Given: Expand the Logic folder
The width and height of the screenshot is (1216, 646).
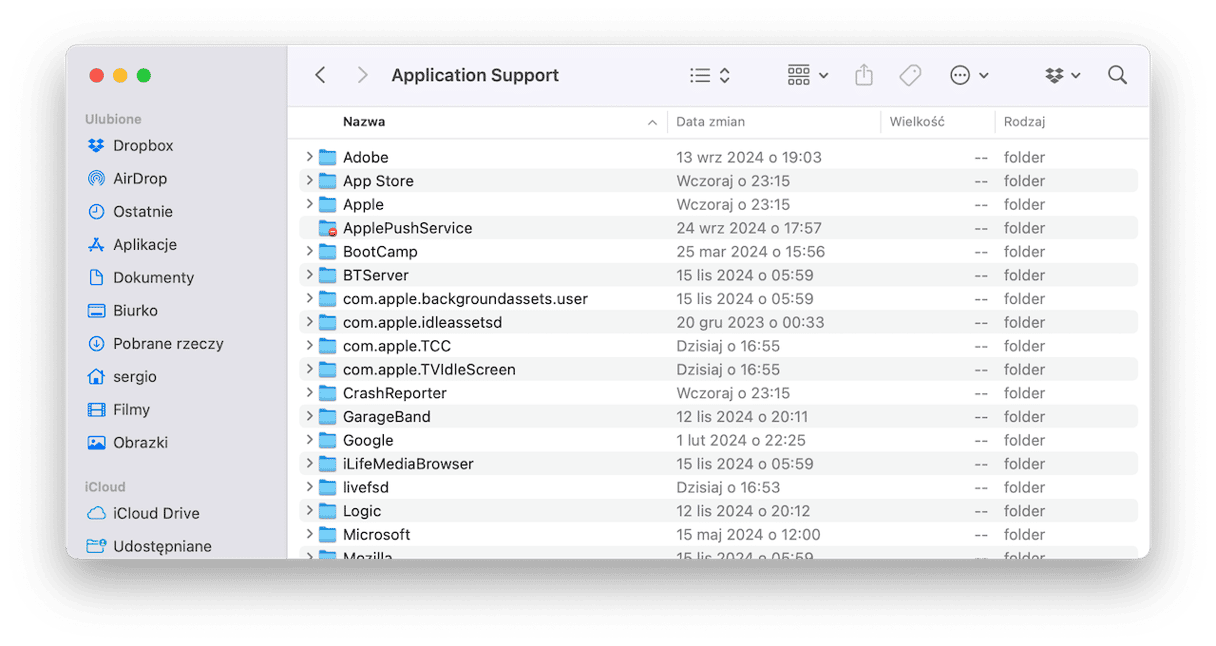Looking at the screenshot, I should point(309,511).
